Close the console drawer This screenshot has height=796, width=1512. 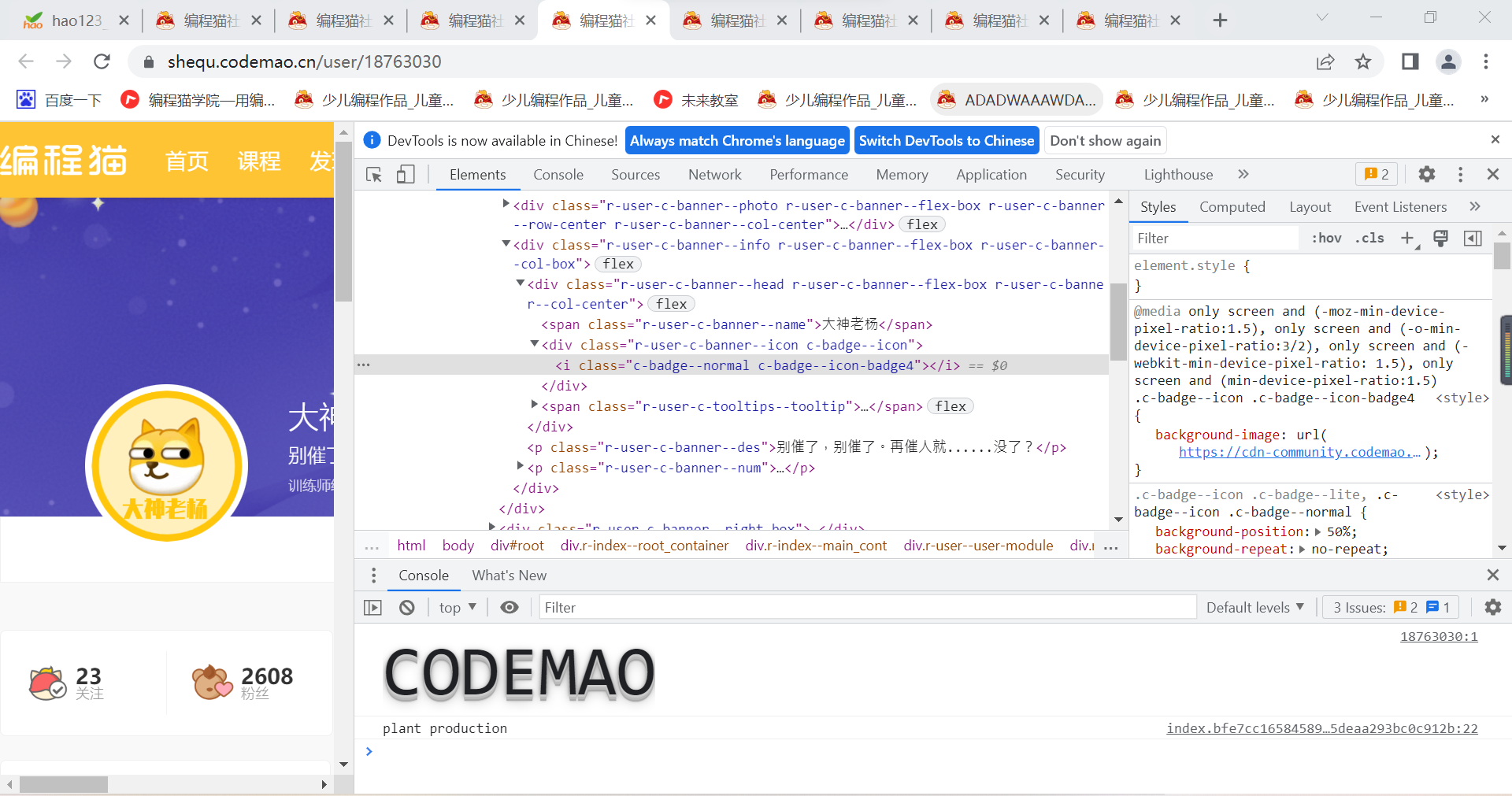point(1492,575)
